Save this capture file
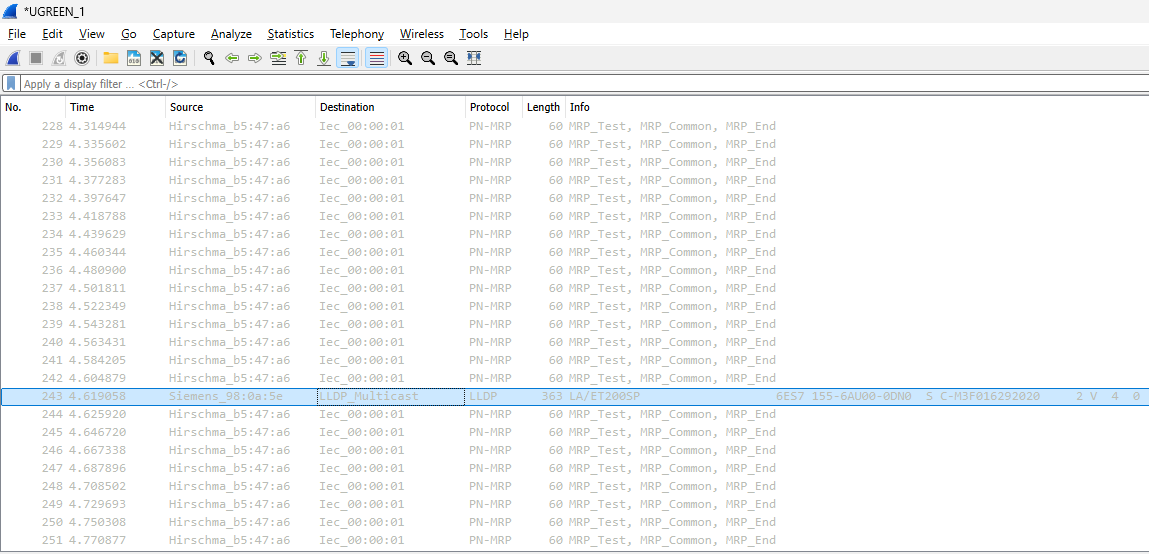This screenshot has width=1149, height=554. pos(134,58)
